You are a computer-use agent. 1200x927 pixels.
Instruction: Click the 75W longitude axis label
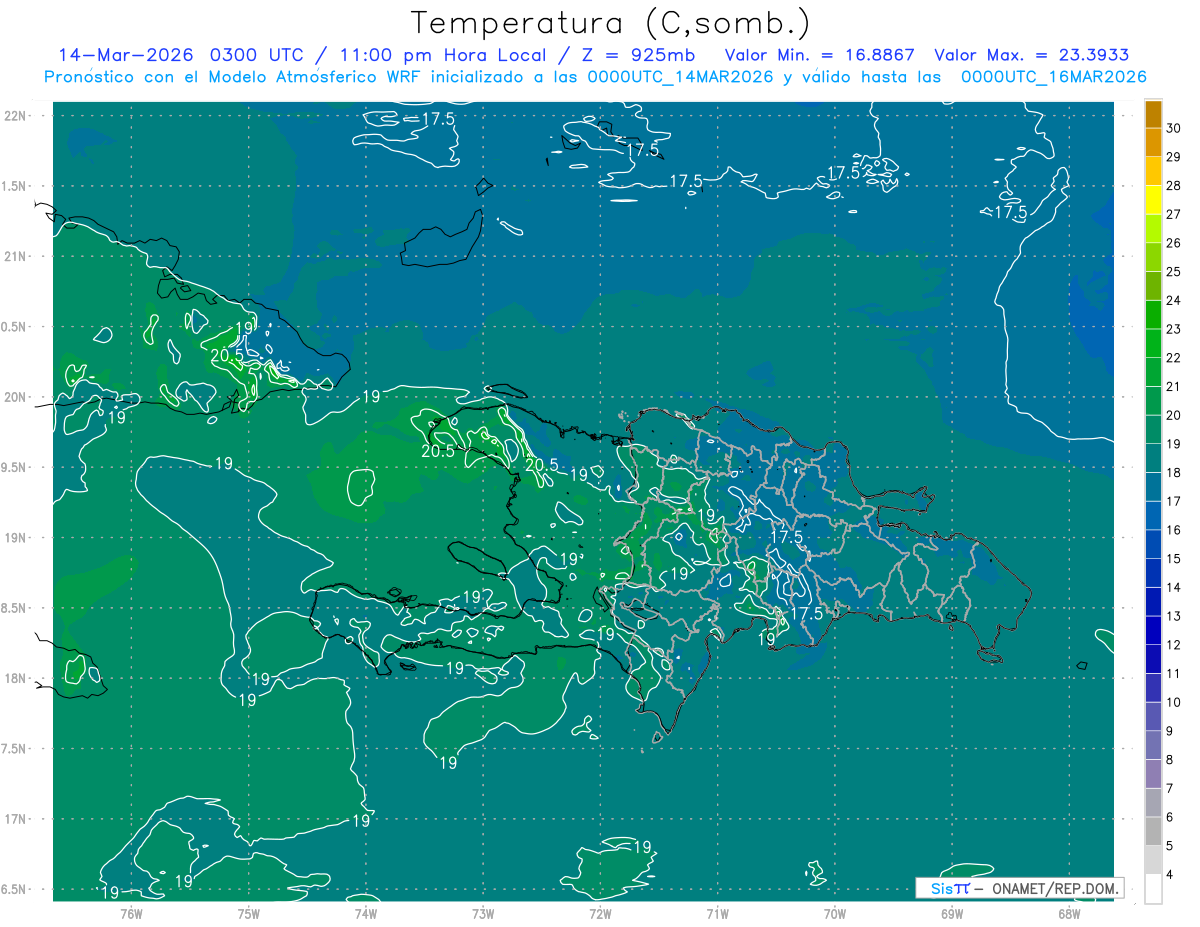click(249, 913)
